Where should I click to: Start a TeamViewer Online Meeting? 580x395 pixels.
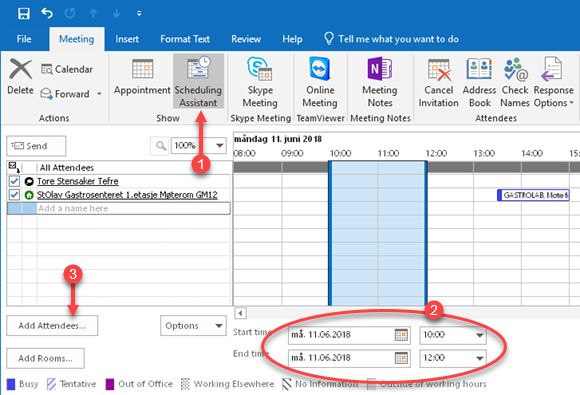(x=320, y=82)
